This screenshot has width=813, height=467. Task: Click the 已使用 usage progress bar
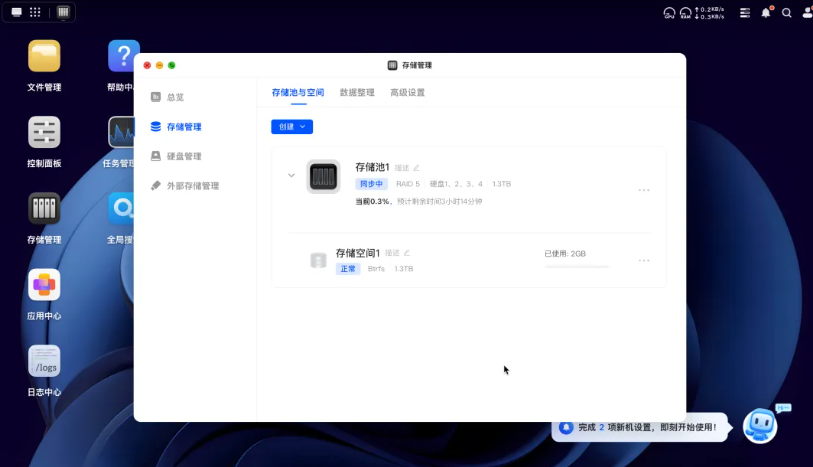pyautogui.click(x=577, y=266)
